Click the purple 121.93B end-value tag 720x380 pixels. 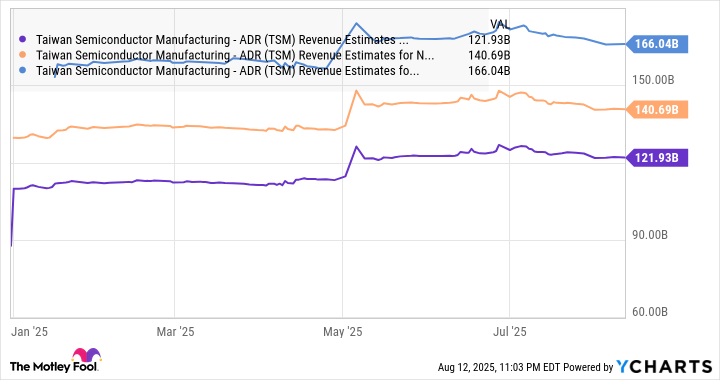click(657, 158)
